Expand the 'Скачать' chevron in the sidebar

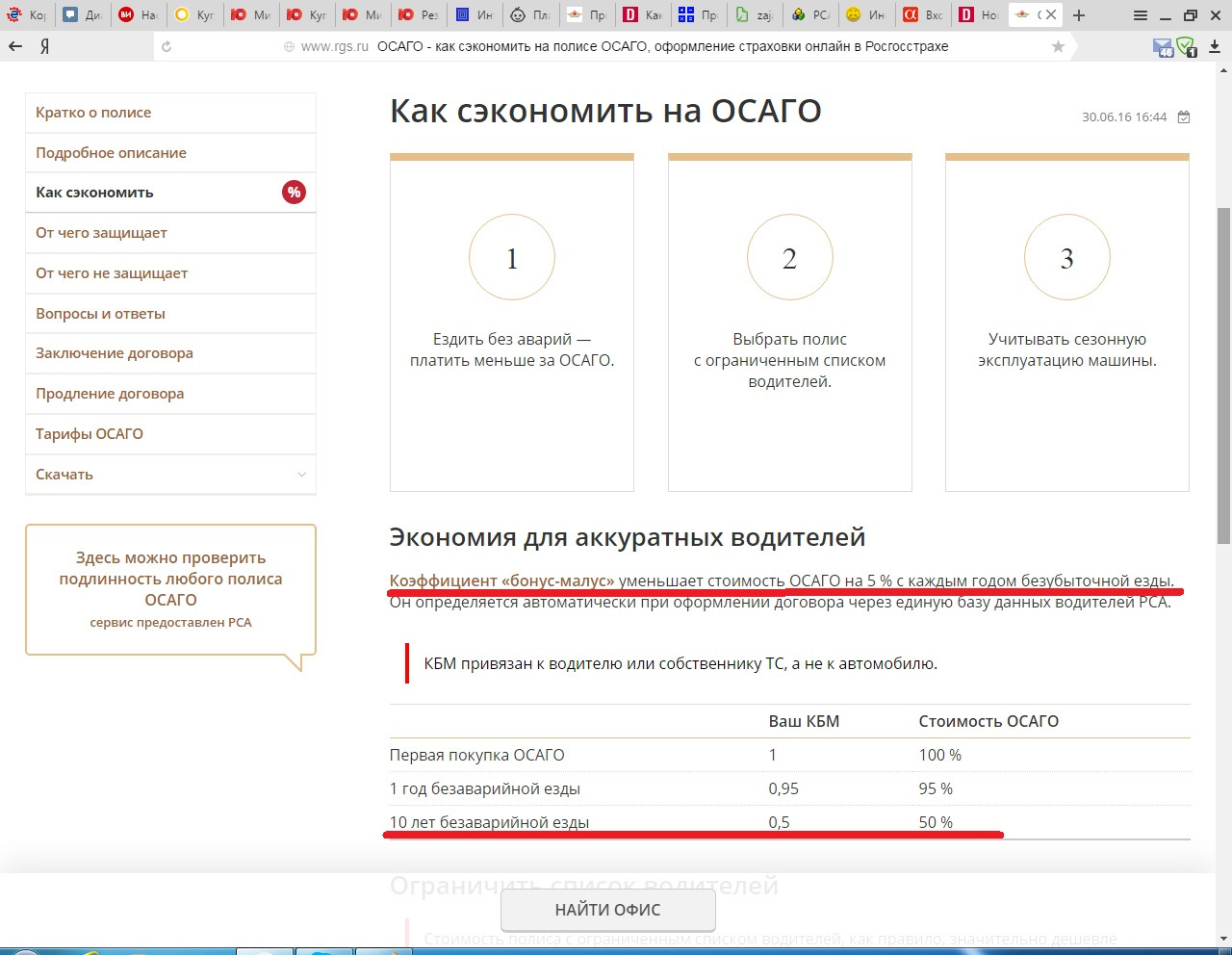click(x=301, y=475)
